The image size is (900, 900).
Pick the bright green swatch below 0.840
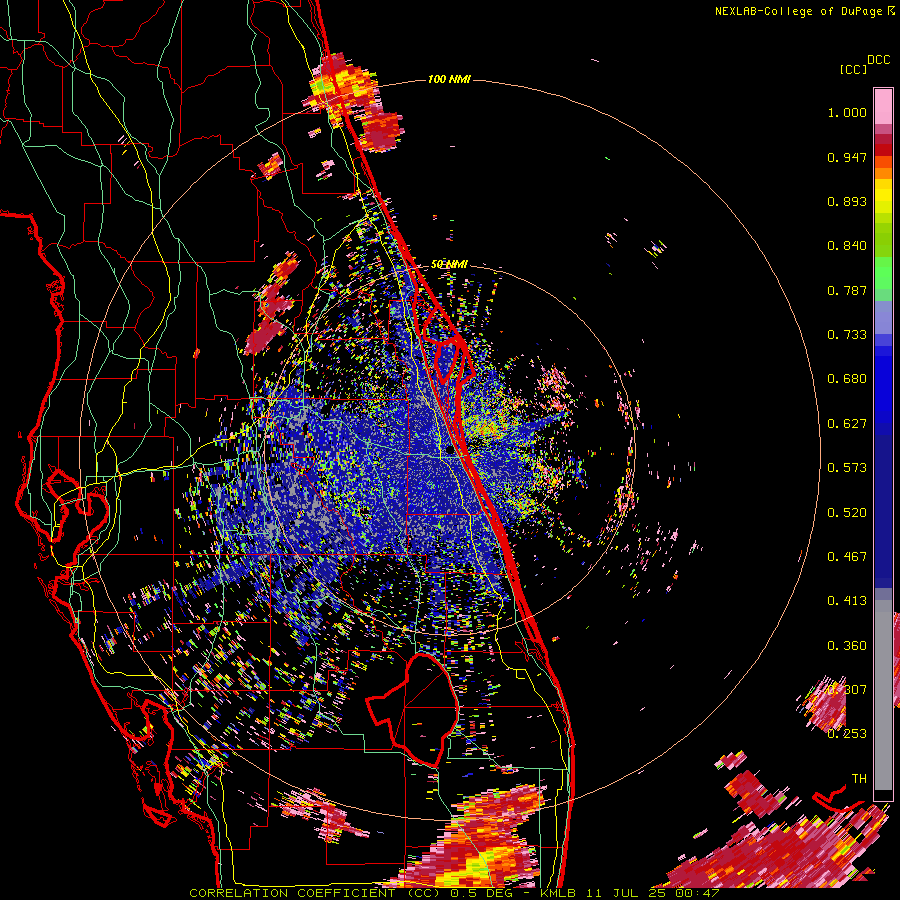[x=883, y=272]
